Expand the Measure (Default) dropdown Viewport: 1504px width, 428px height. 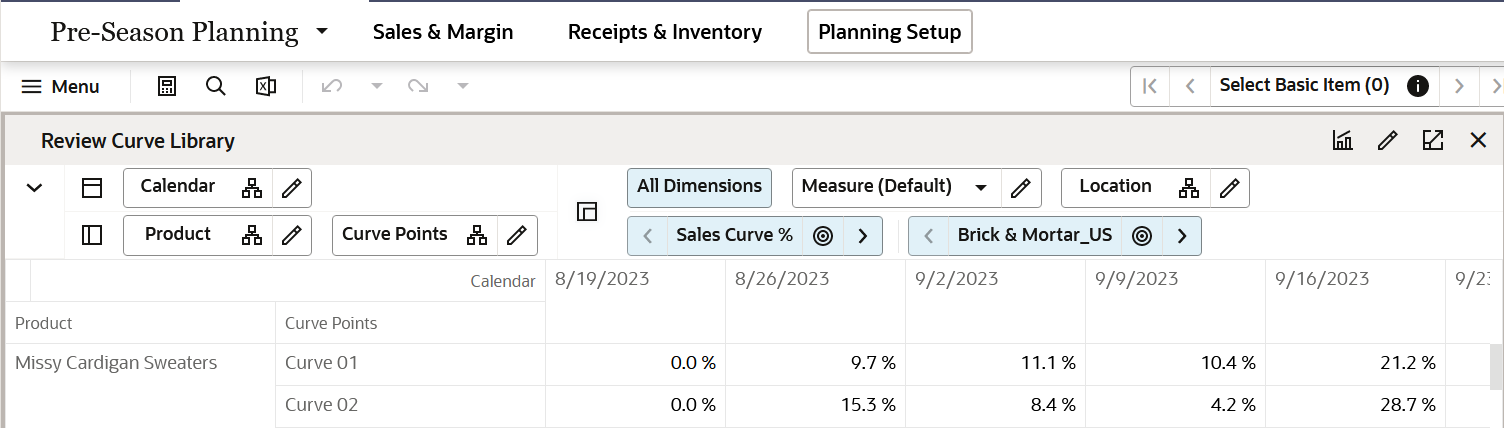[981, 187]
